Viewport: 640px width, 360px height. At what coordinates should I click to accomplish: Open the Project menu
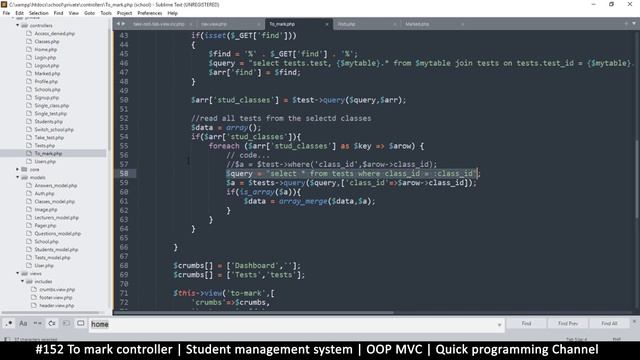click(124, 13)
